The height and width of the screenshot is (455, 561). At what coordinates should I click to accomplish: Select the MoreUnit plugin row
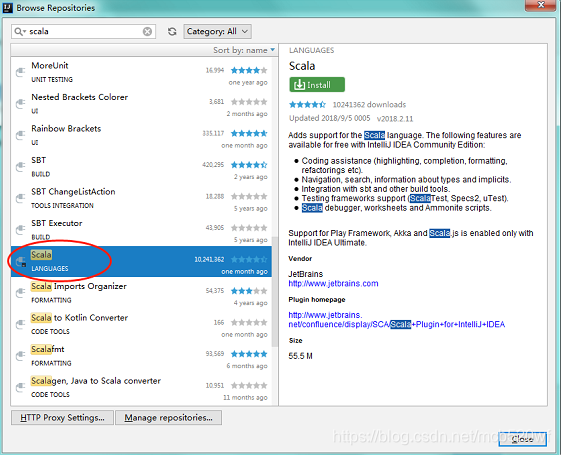coord(141,73)
